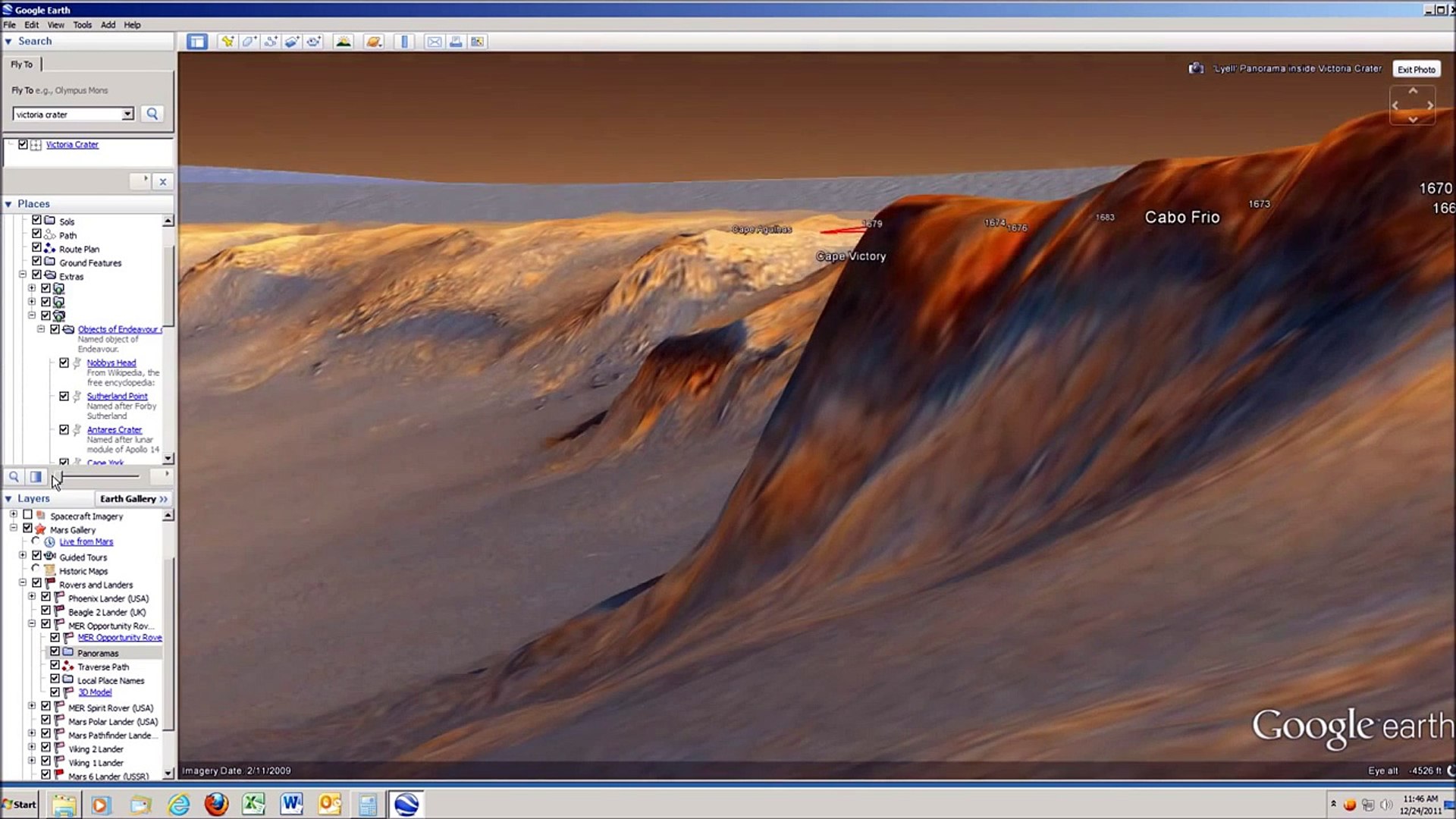The width and height of the screenshot is (1456, 819).
Task: Toggle sunlight on the landscape
Action: click(344, 42)
